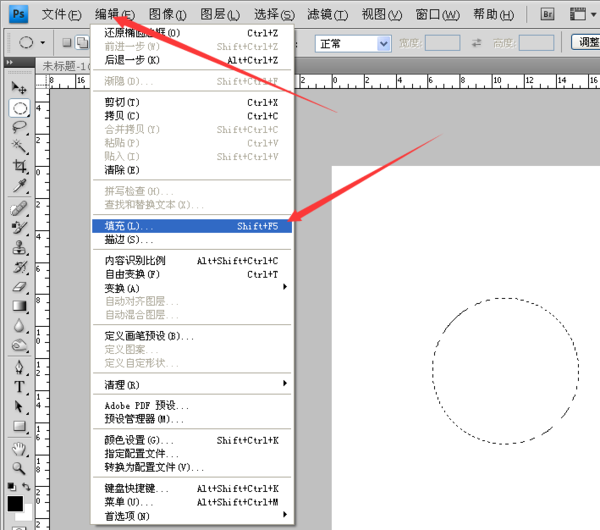Open the 选择(S) menu
This screenshot has height=530, width=600.
point(274,15)
